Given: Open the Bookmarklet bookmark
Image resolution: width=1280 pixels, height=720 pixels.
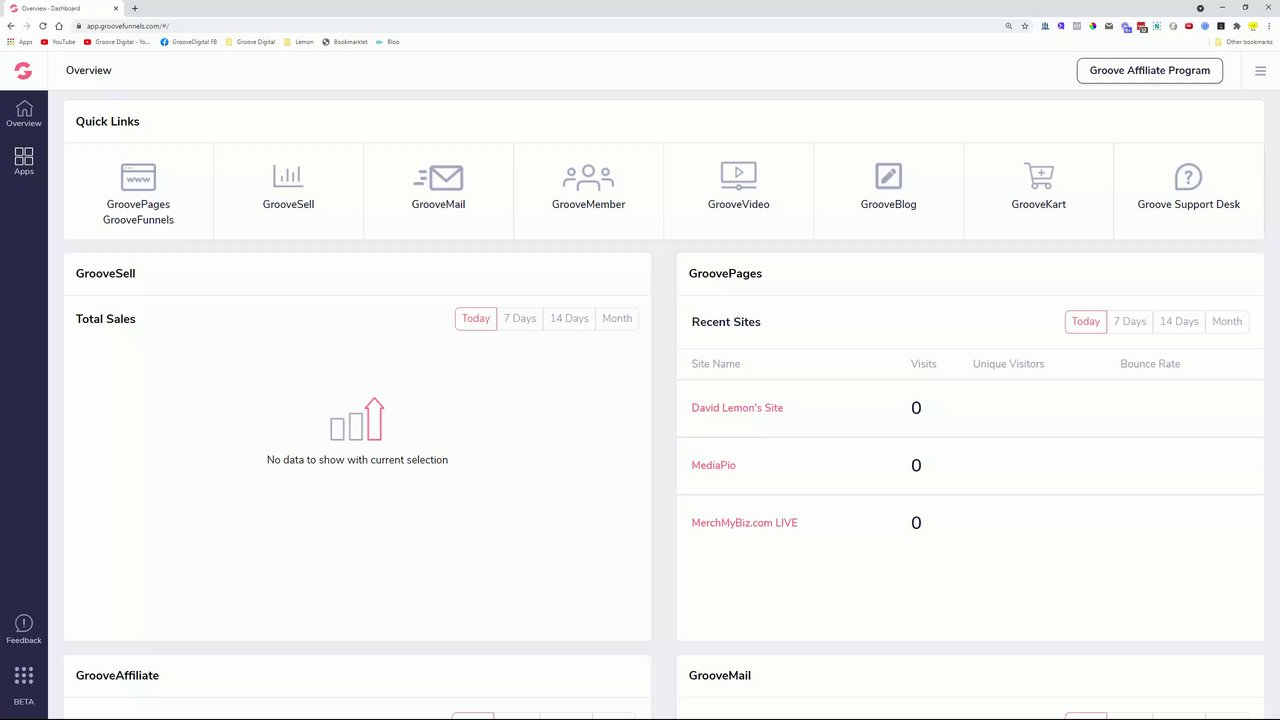Looking at the screenshot, I should [x=345, y=42].
